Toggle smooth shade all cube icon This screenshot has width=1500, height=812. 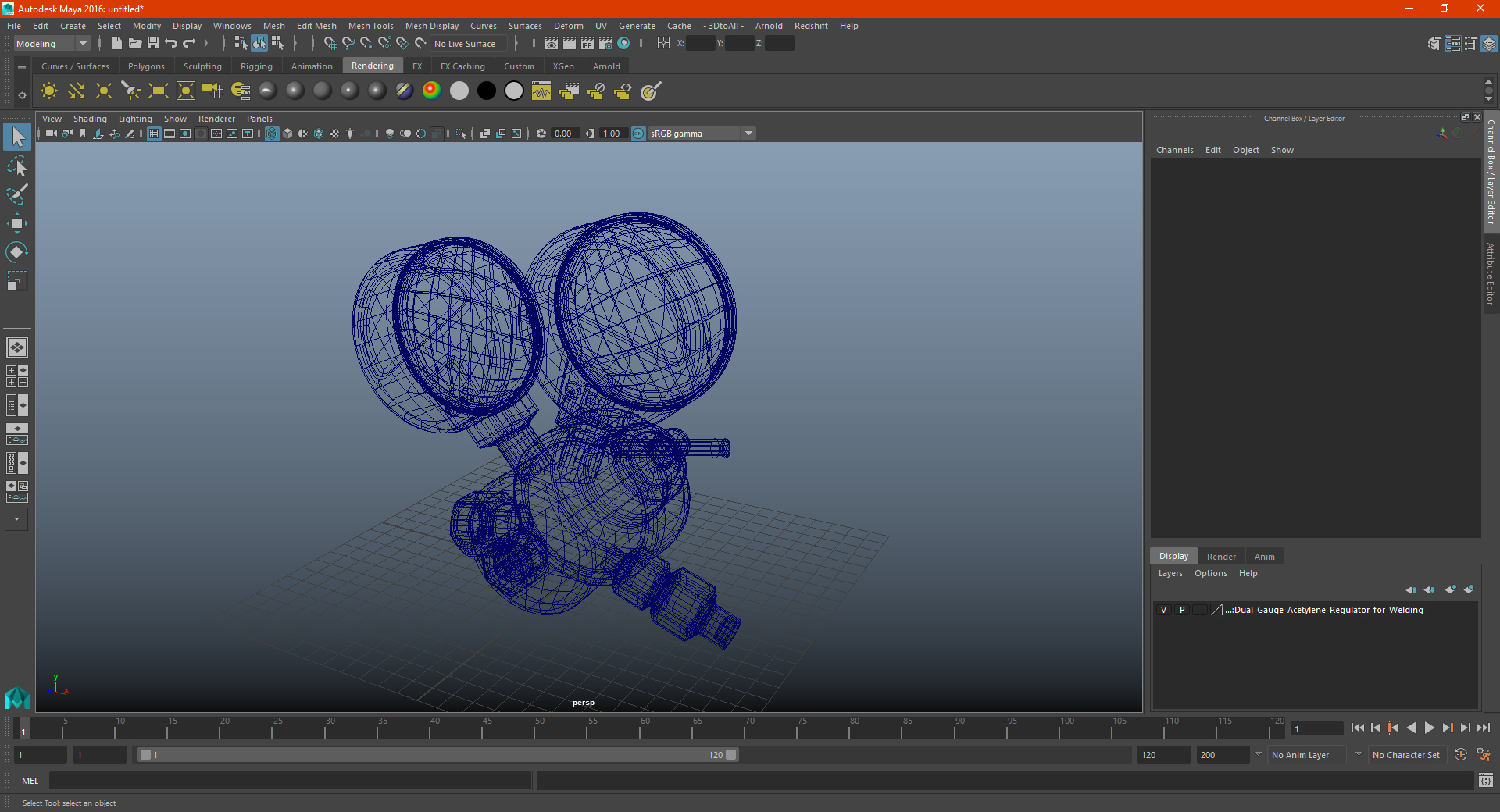pyautogui.click(x=287, y=134)
